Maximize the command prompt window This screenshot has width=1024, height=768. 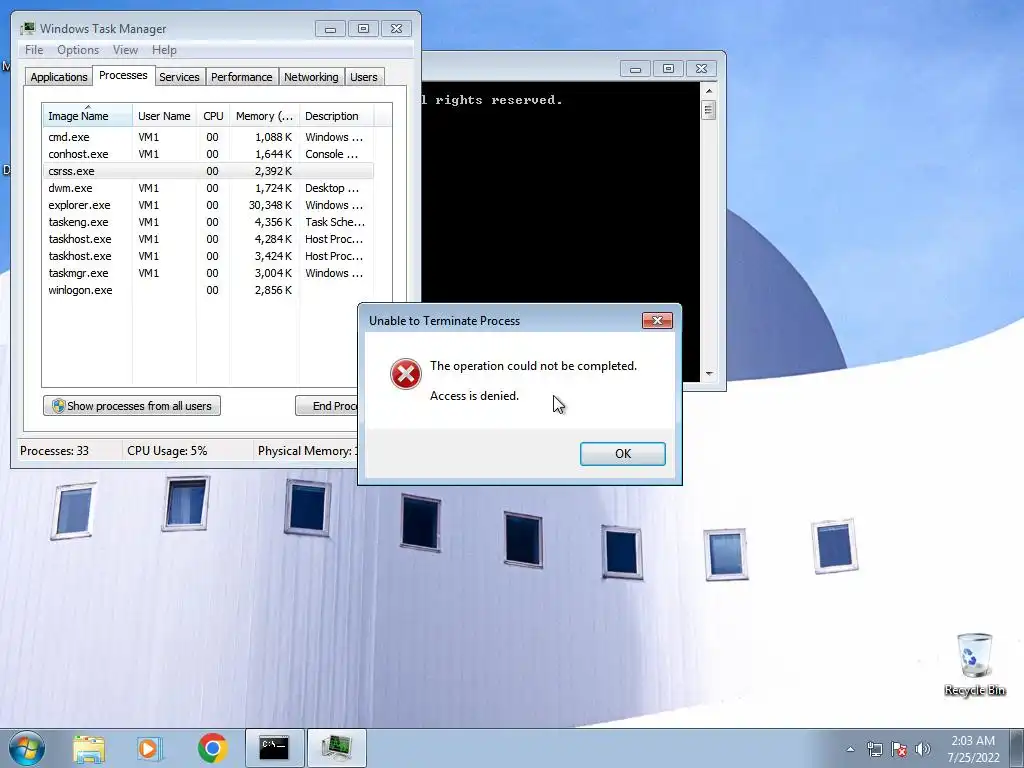(x=668, y=69)
